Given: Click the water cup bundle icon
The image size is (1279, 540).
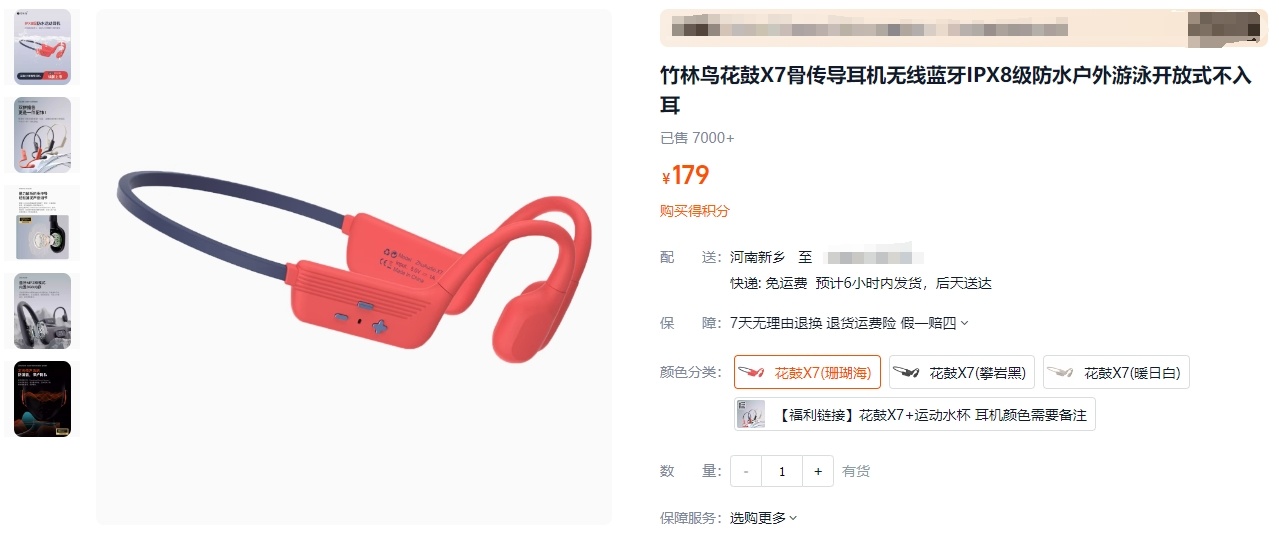Looking at the screenshot, I should coord(751,414).
